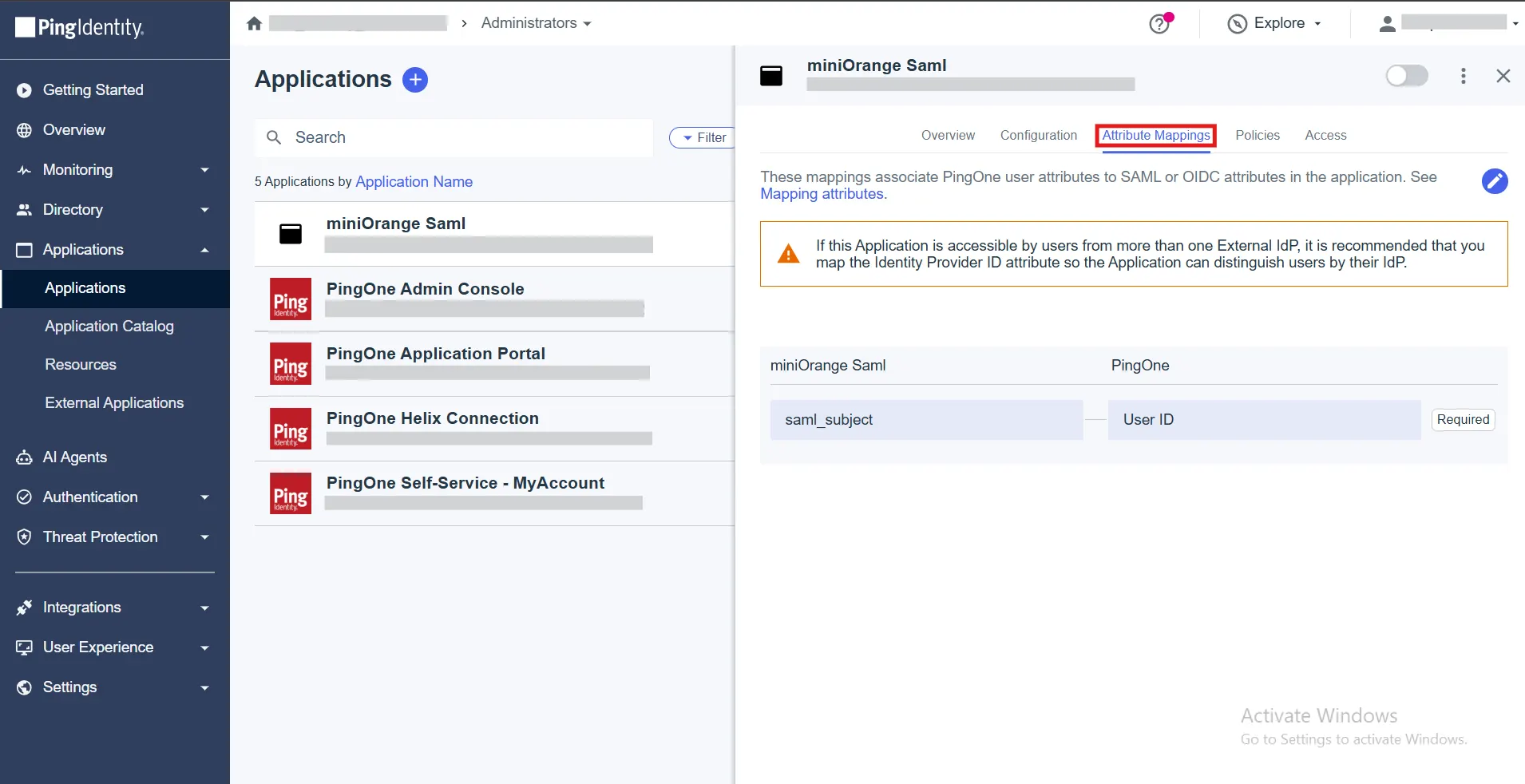Open the help question mark icon
Viewport: 1525px width, 784px height.
coord(1159,24)
